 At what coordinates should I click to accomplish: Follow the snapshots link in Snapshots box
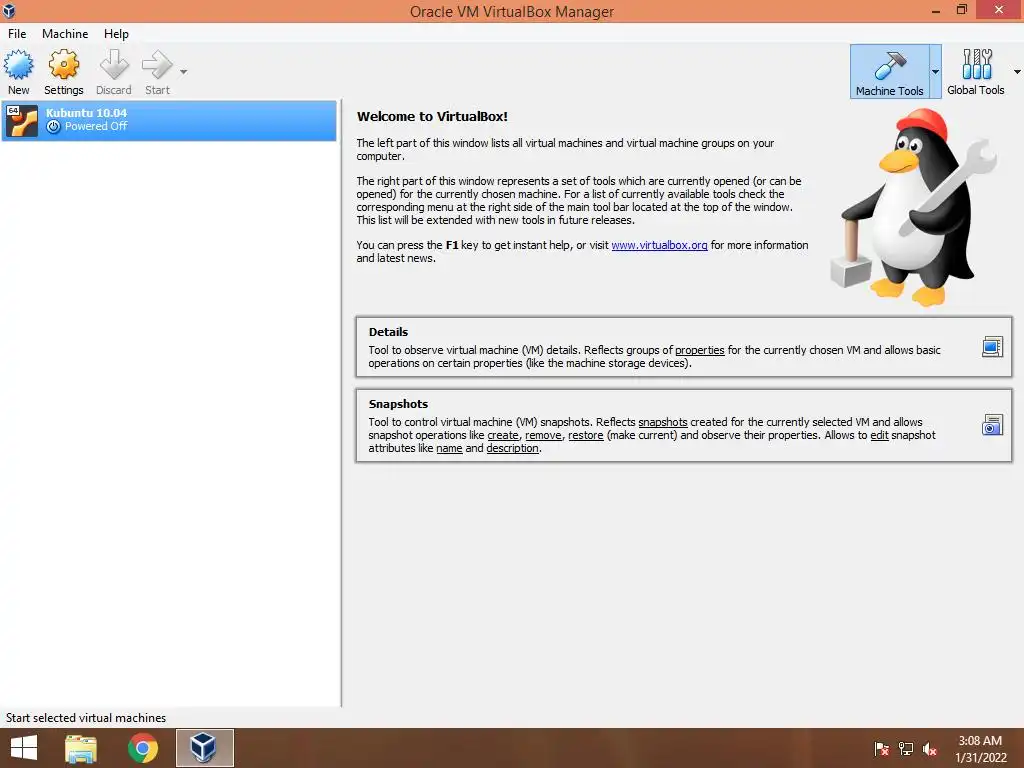(663, 422)
